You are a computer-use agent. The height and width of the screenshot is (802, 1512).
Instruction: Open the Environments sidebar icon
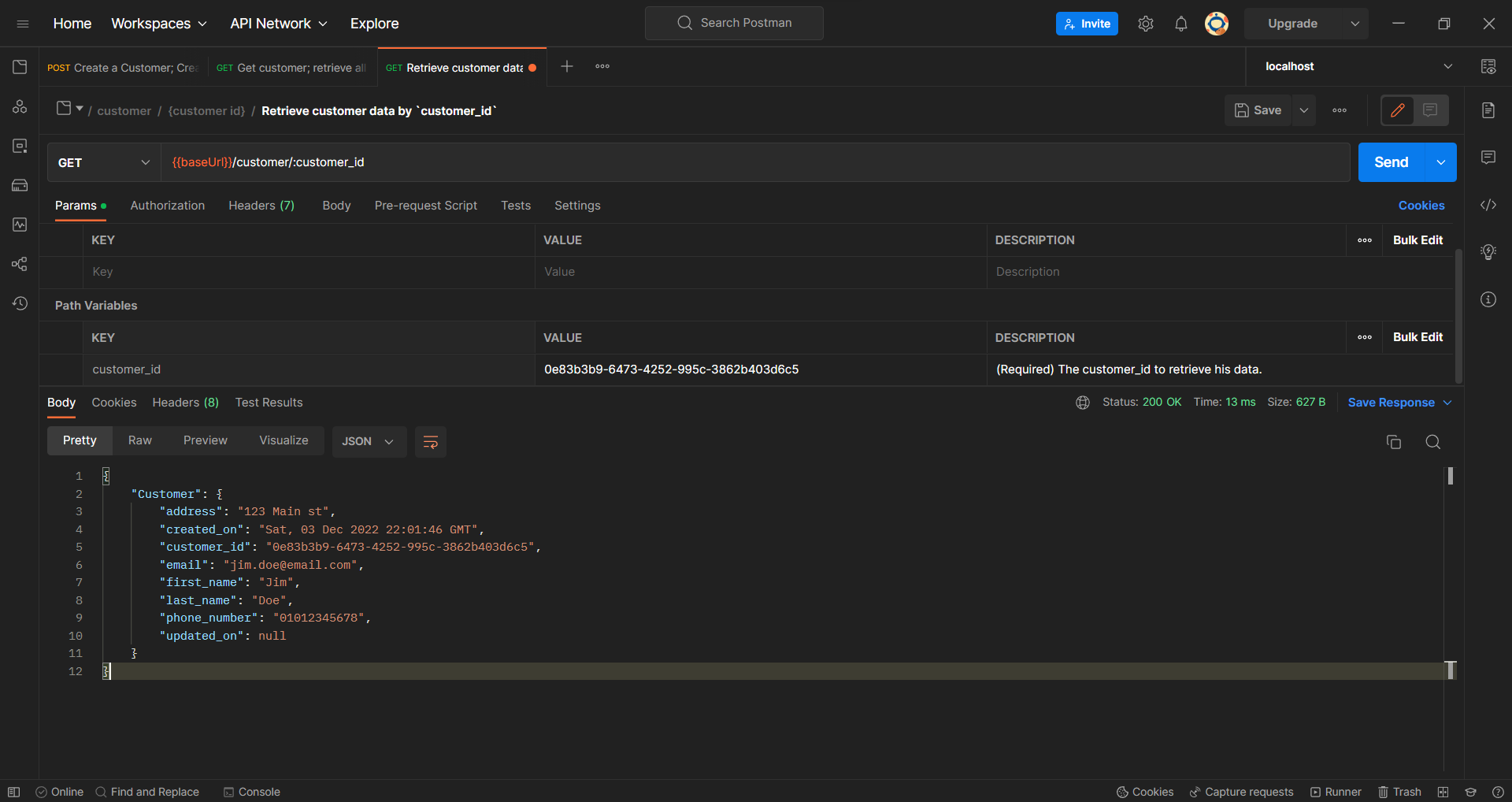click(x=20, y=146)
